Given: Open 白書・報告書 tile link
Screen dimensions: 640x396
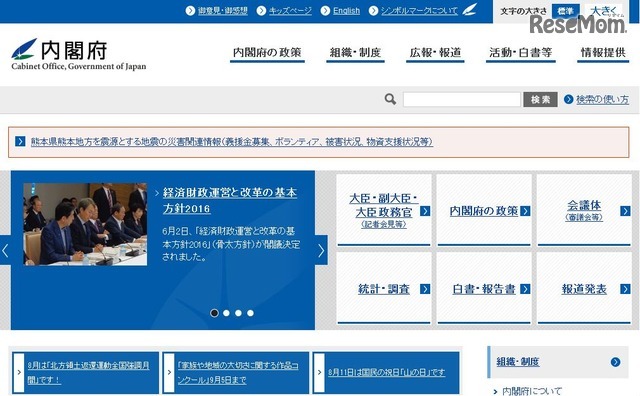Looking at the screenshot, I should [x=484, y=288].
